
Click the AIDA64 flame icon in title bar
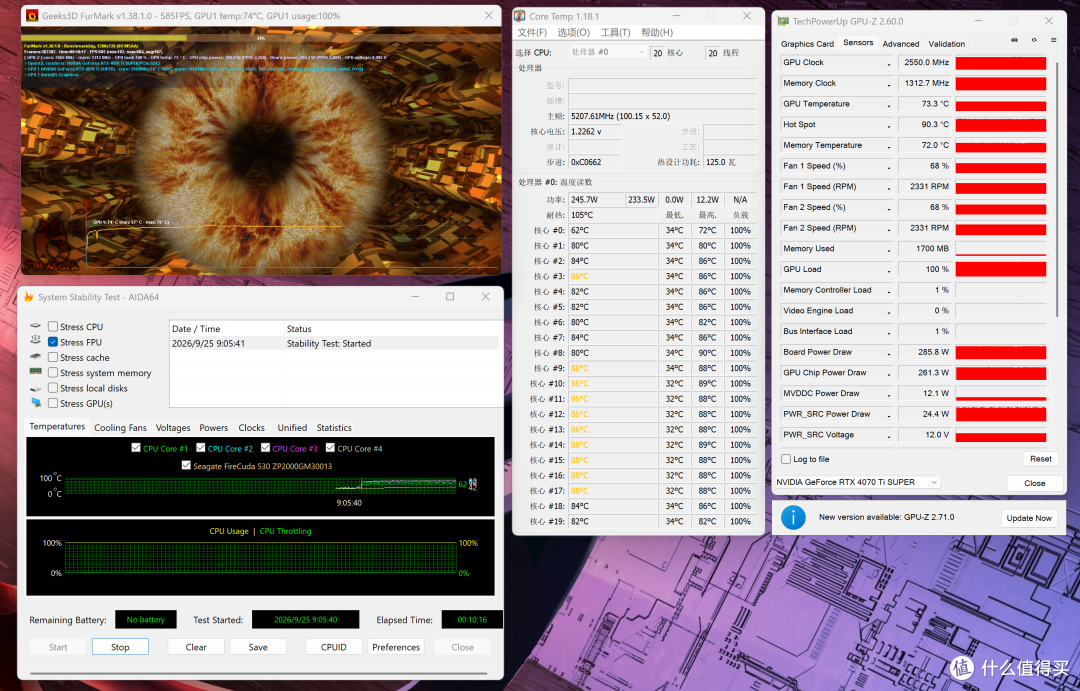point(29,297)
